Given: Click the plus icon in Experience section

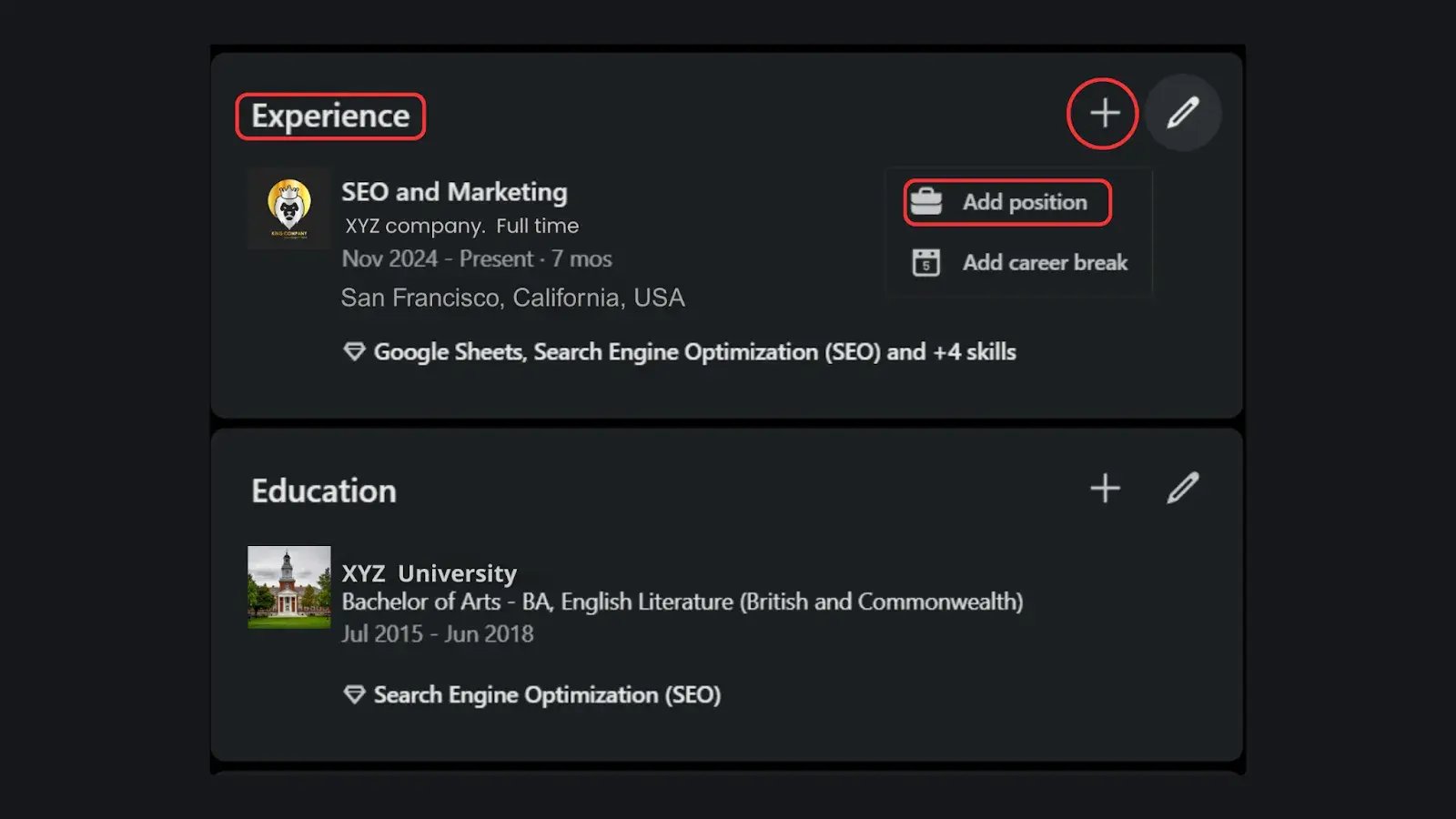Looking at the screenshot, I should click(1104, 114).
